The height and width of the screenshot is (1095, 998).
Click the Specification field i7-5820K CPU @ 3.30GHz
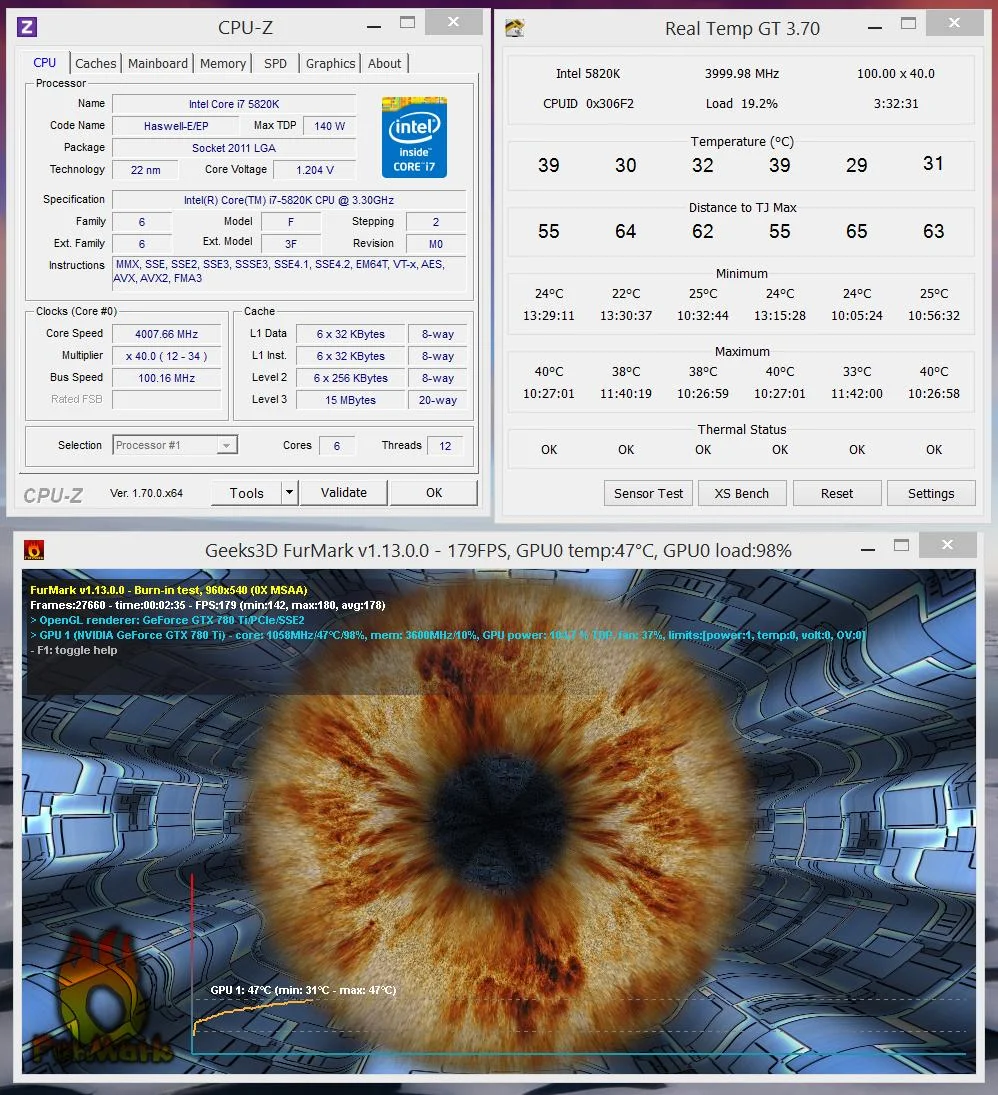(289, 200)
